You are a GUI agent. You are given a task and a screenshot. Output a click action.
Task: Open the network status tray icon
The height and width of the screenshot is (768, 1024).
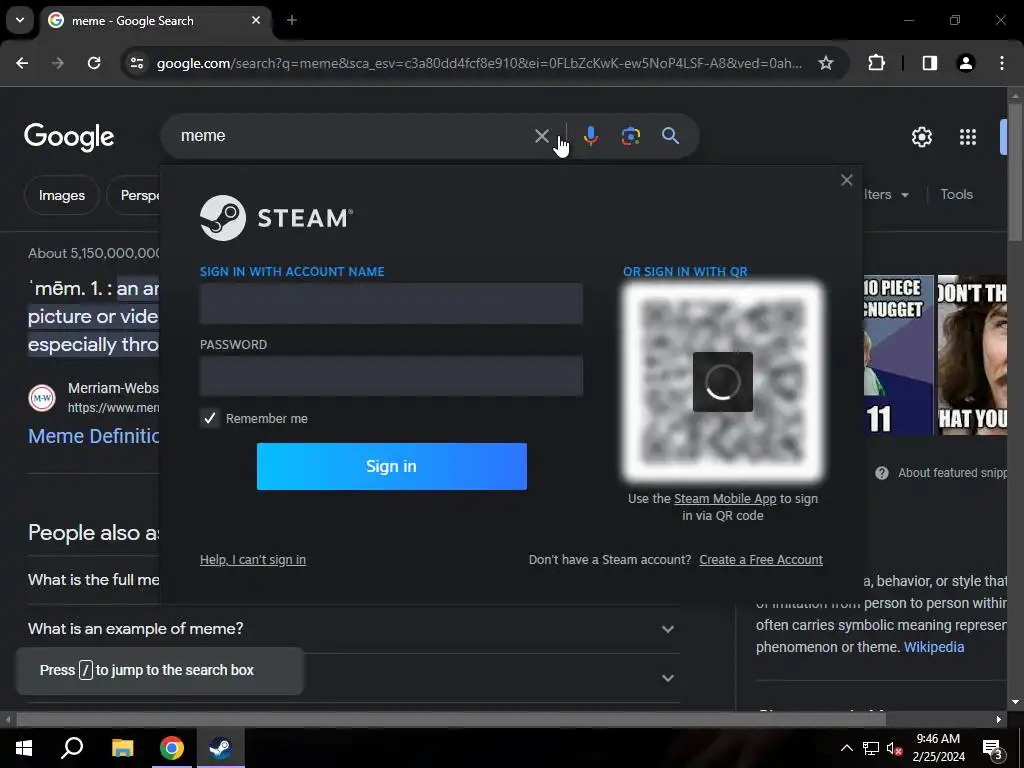click(871, 748)
